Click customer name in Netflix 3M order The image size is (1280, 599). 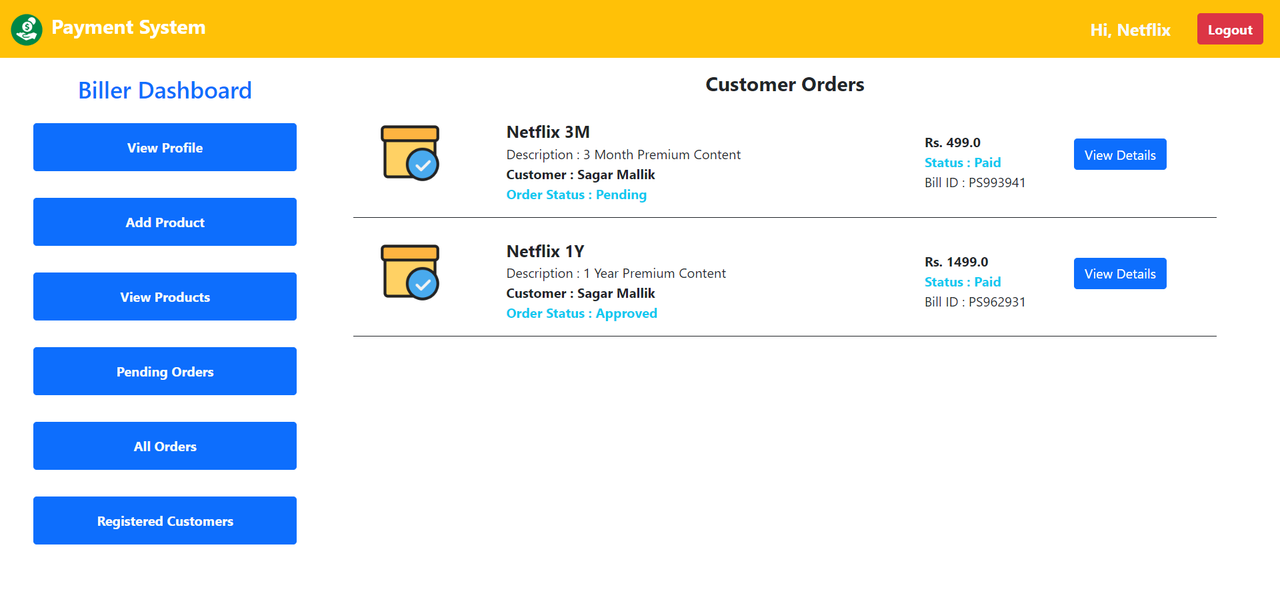pyautogui.click(x=581, y=175)
